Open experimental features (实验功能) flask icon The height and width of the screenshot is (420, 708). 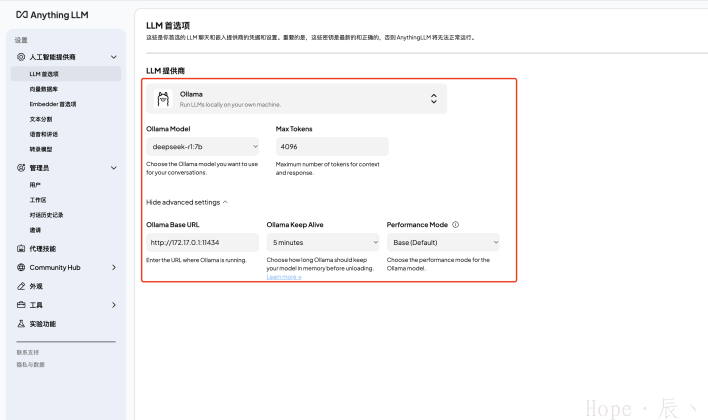(21, 324)
